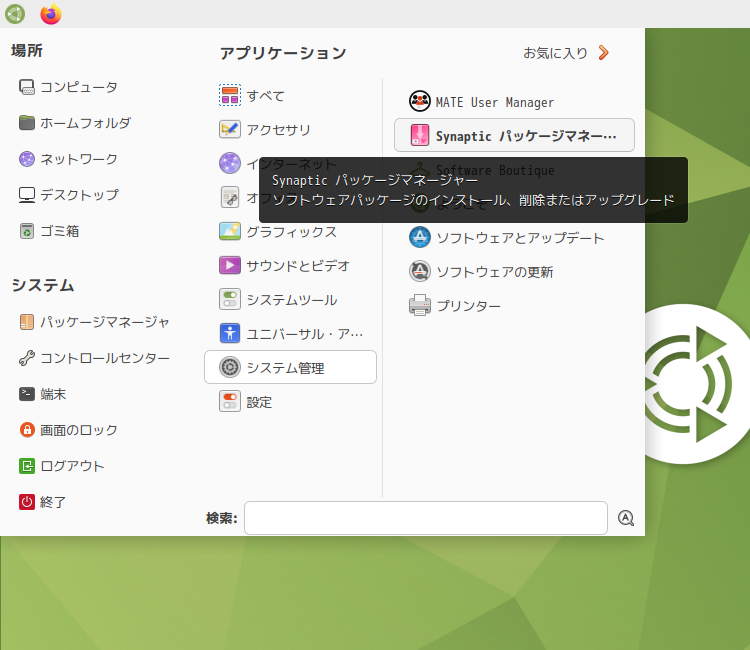Open ソフトウェアとアップデート icon
This screenshot has width=750, height=650.
click(419, 237)
